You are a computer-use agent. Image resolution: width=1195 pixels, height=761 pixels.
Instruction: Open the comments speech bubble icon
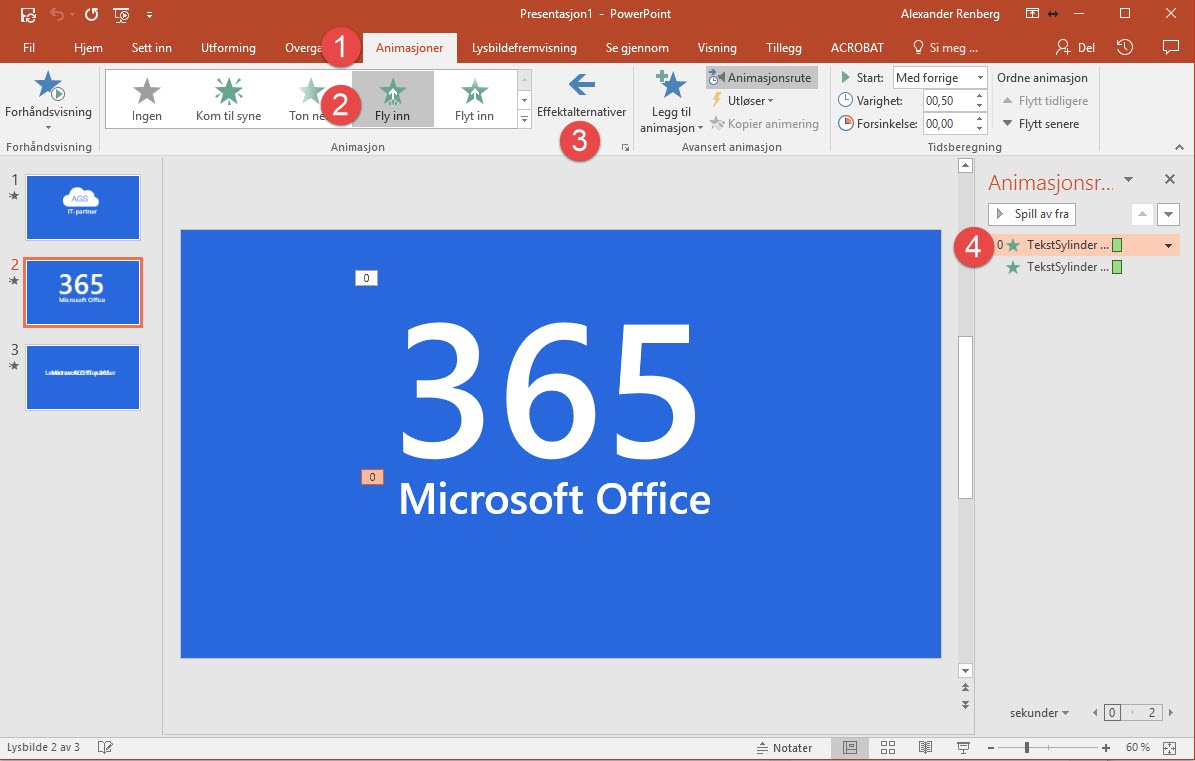point(1171,47)
